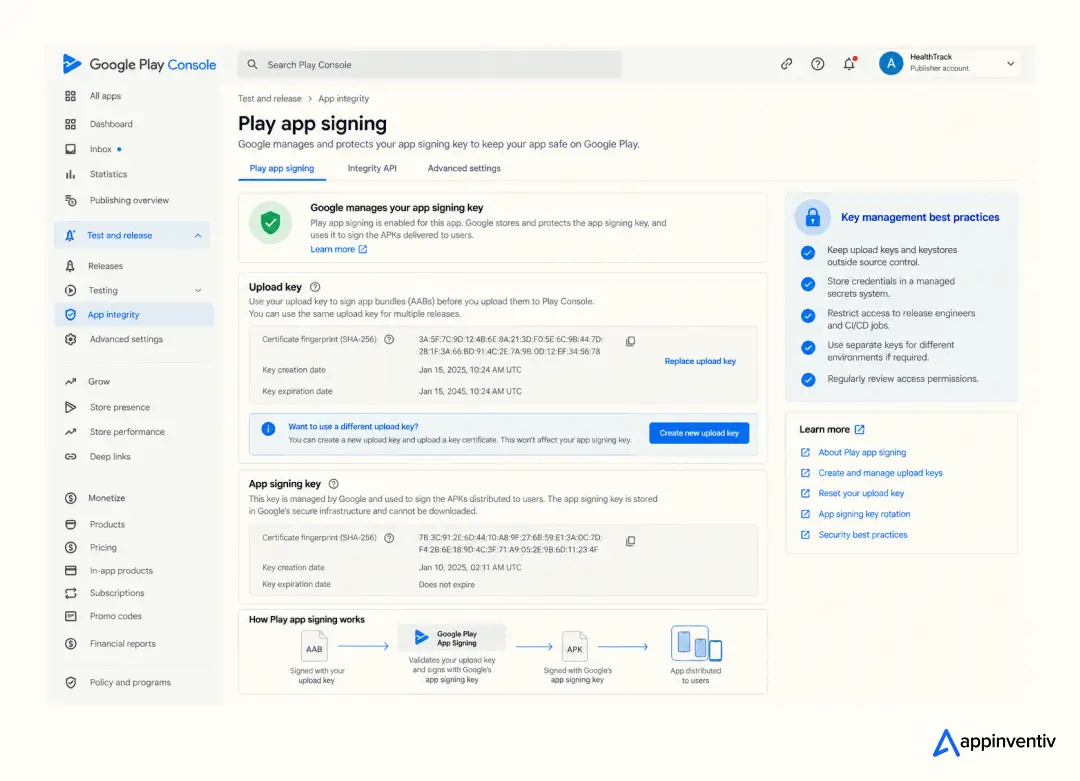Click the 'Want to use a different upload key?' text

pos(353,426)
